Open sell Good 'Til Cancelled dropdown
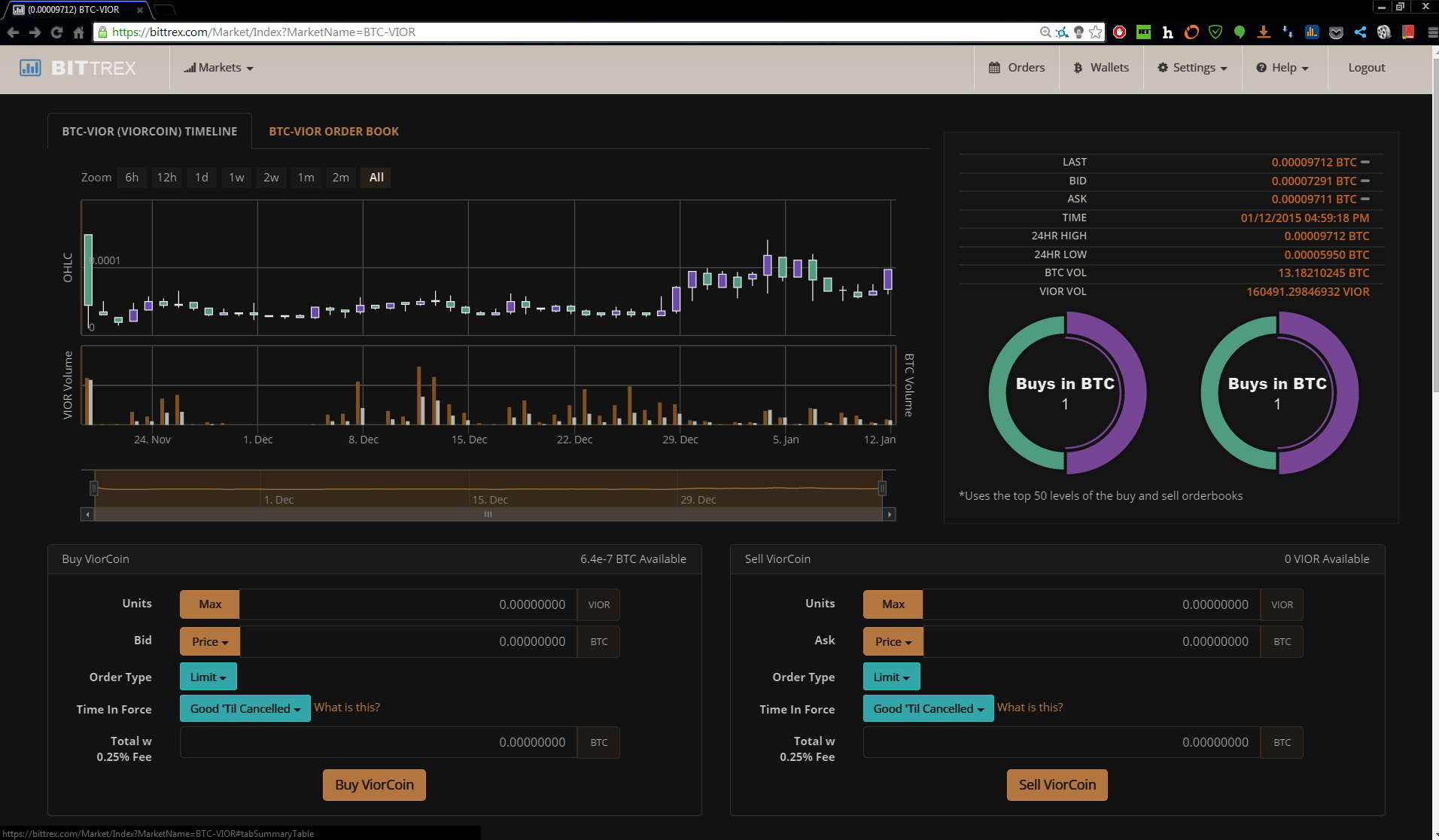Image resolution: width=1439 pixels, height=840 pixels. point(929,708)
